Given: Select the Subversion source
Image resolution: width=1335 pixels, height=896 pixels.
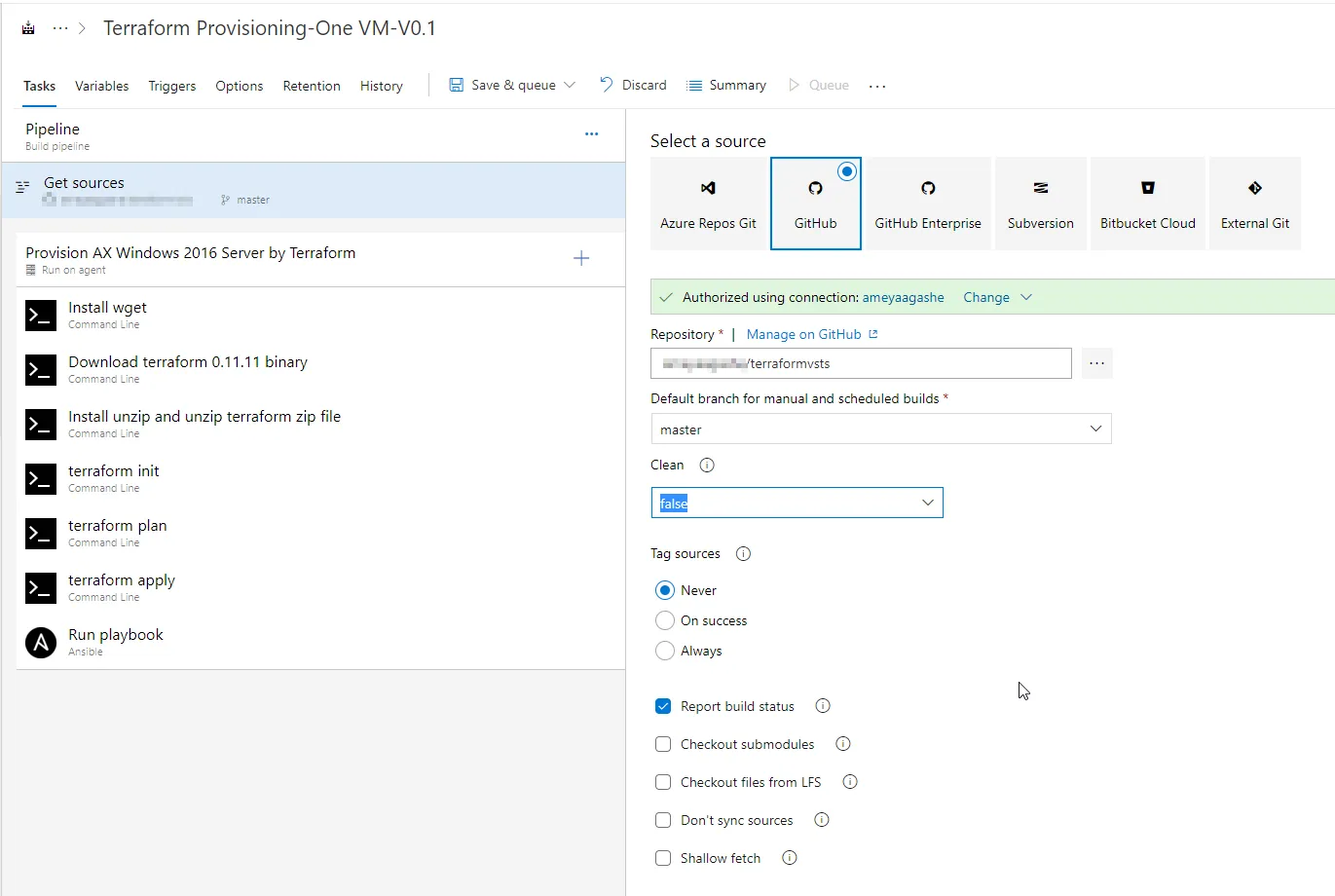Looking at the screenshot, I should coord(1041,204).
